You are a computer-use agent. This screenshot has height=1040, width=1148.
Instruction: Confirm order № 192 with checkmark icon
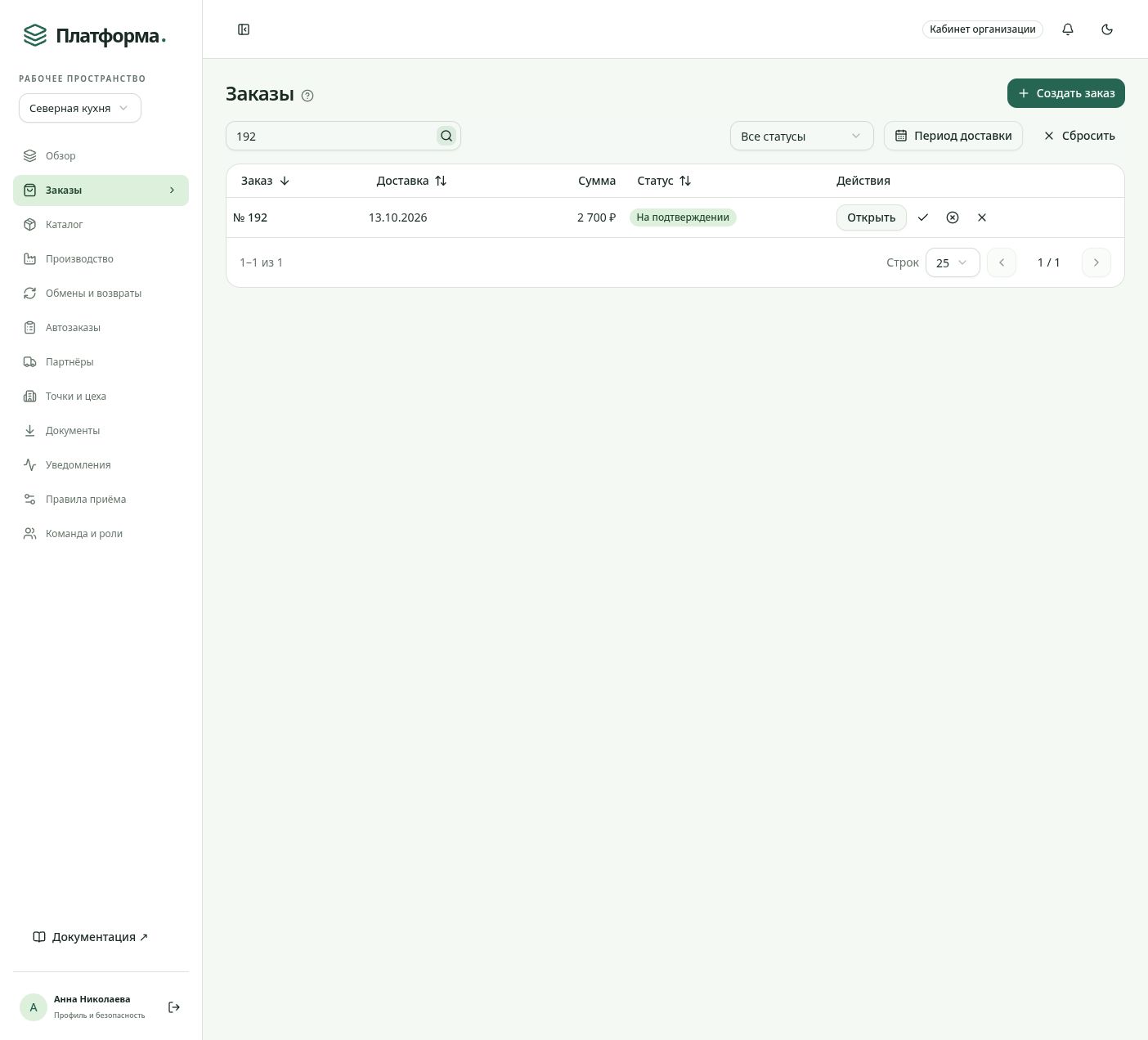click(x=923, y=217)
